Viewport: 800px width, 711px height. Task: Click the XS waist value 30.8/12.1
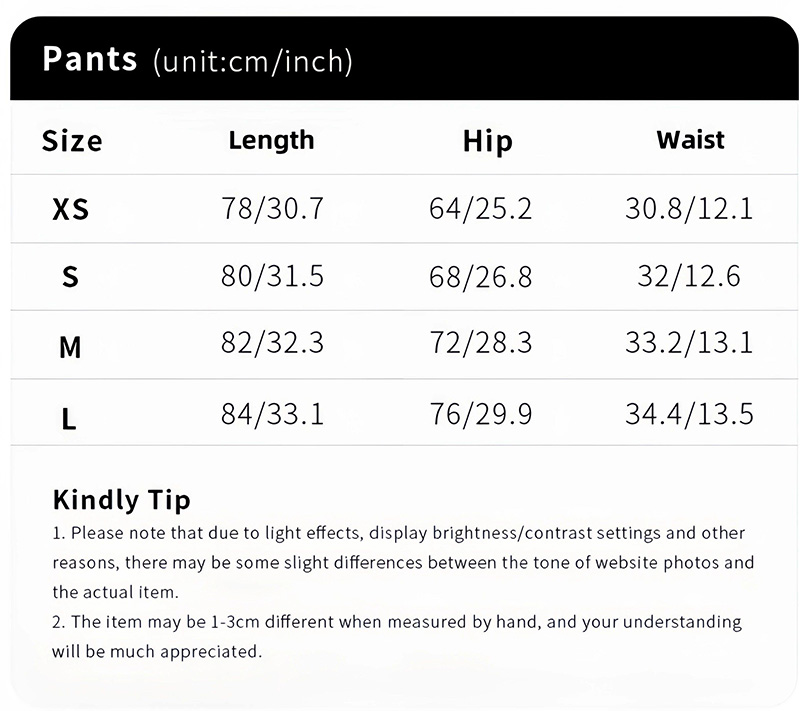(689, 209)
